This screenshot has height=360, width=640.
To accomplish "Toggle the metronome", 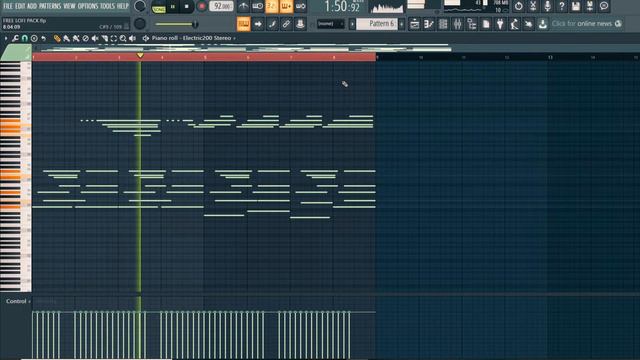I will click(x=244, y=6).
